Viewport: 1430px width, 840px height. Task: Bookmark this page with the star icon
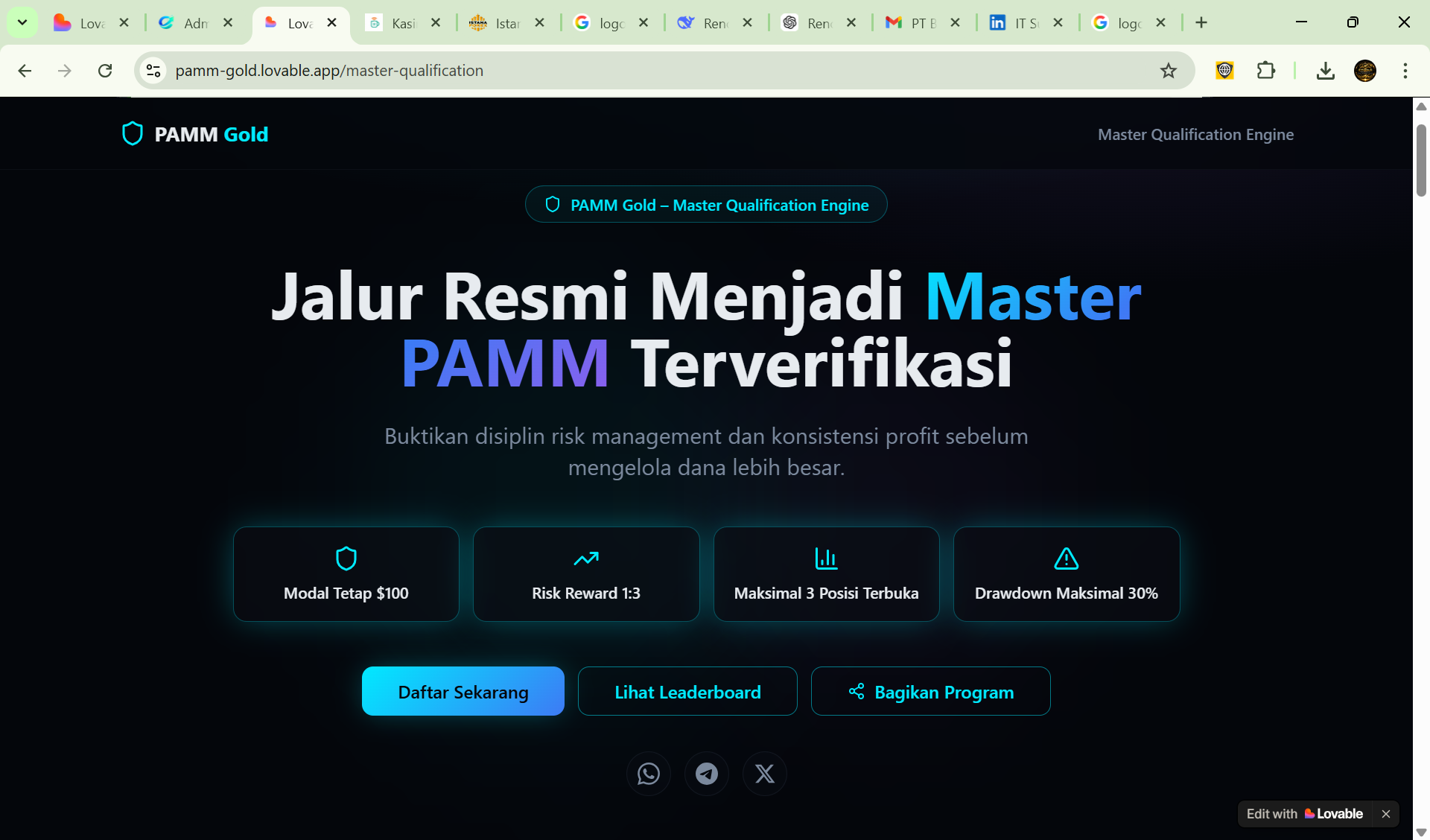coord(1169,71)
